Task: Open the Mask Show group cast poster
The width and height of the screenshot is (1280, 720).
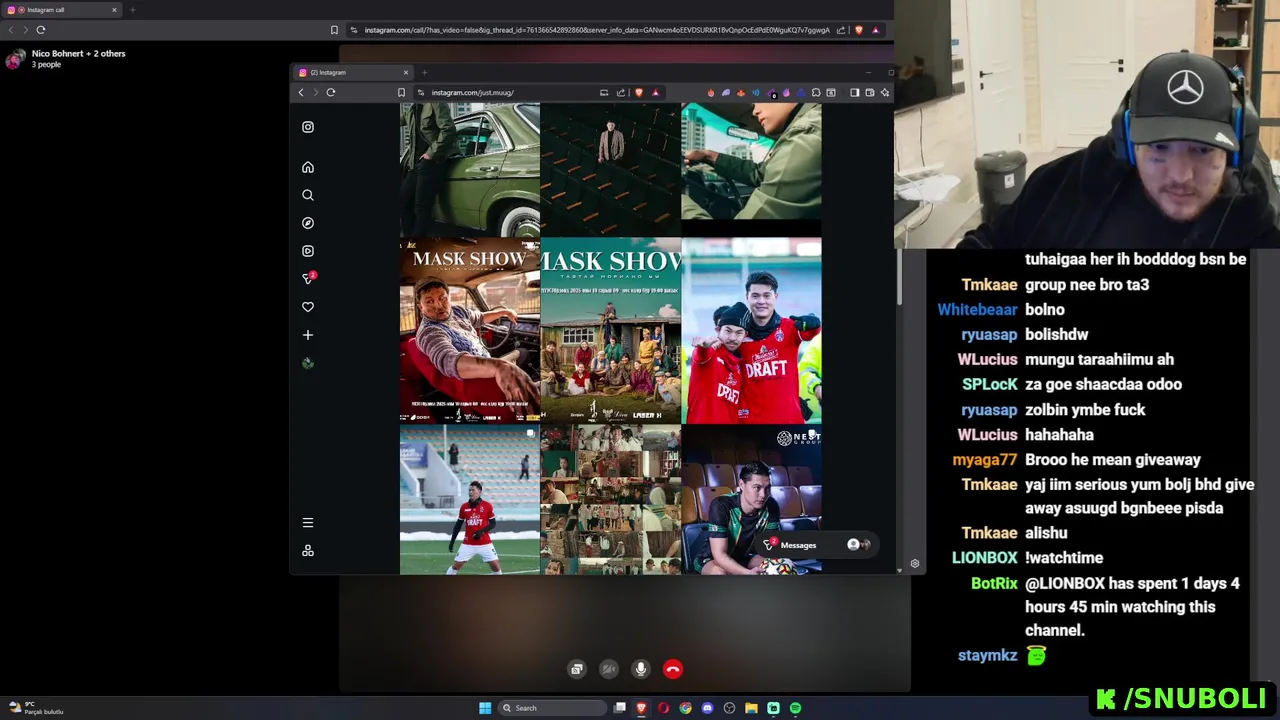Action: [610, 331]
